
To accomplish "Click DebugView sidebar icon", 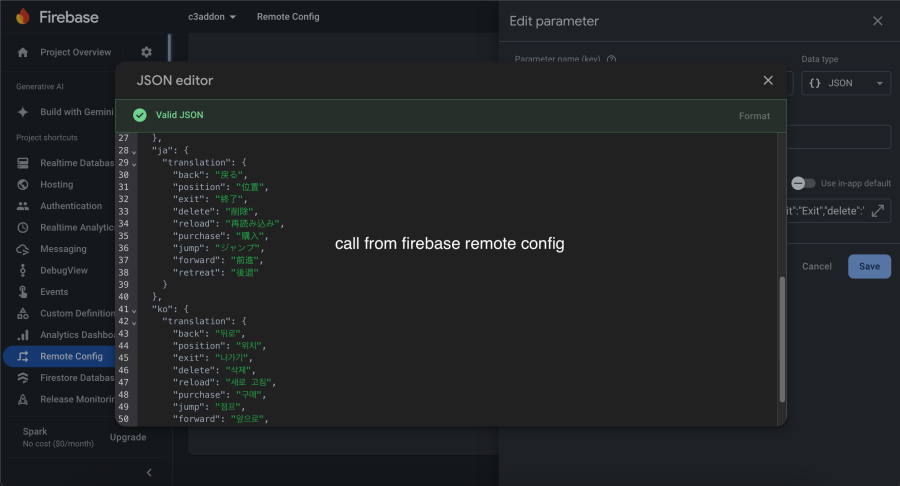I will point(23,270).
